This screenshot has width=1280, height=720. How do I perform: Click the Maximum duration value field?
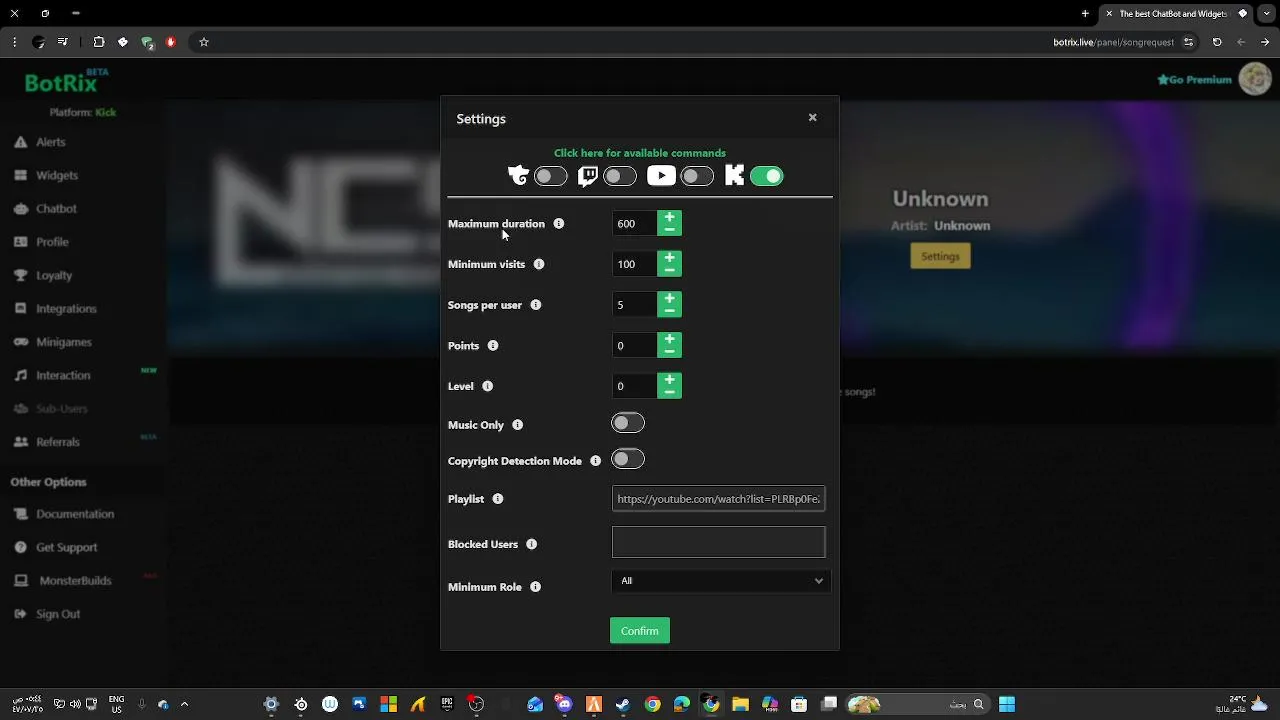[634, 224]
